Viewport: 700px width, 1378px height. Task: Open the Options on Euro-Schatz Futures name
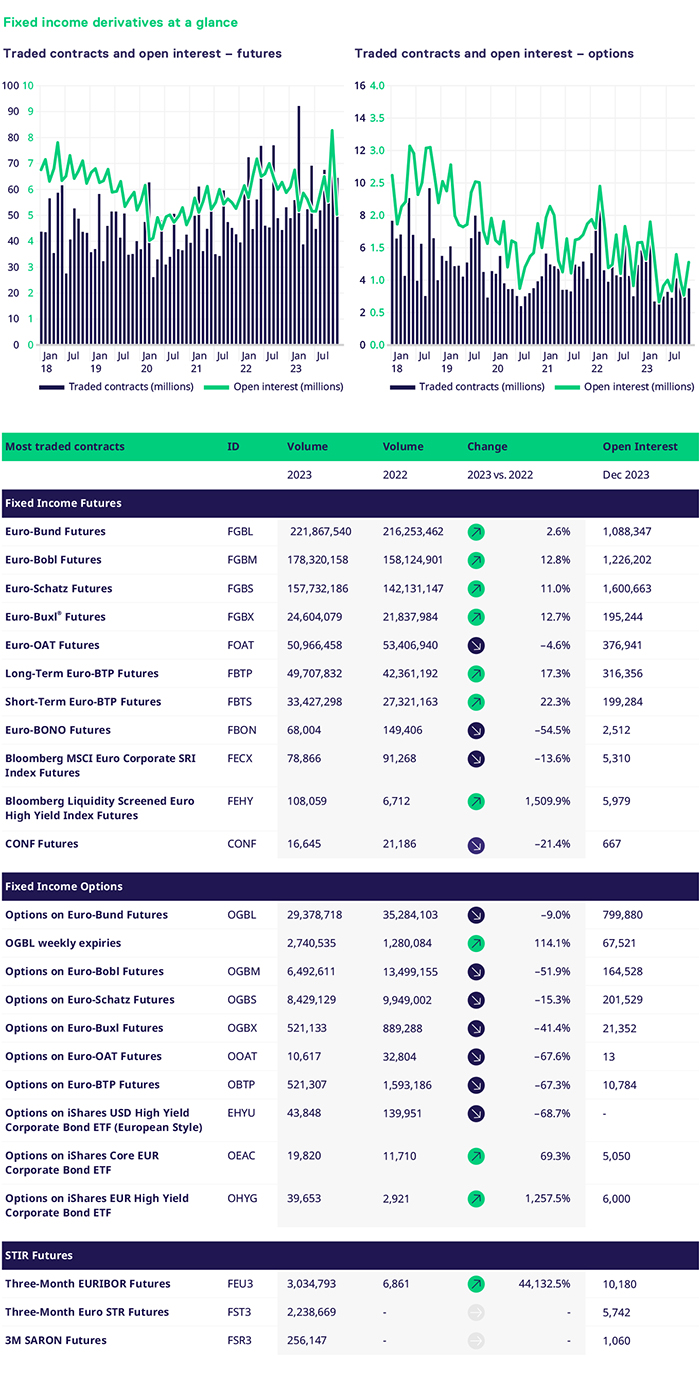pos(90,1000)
